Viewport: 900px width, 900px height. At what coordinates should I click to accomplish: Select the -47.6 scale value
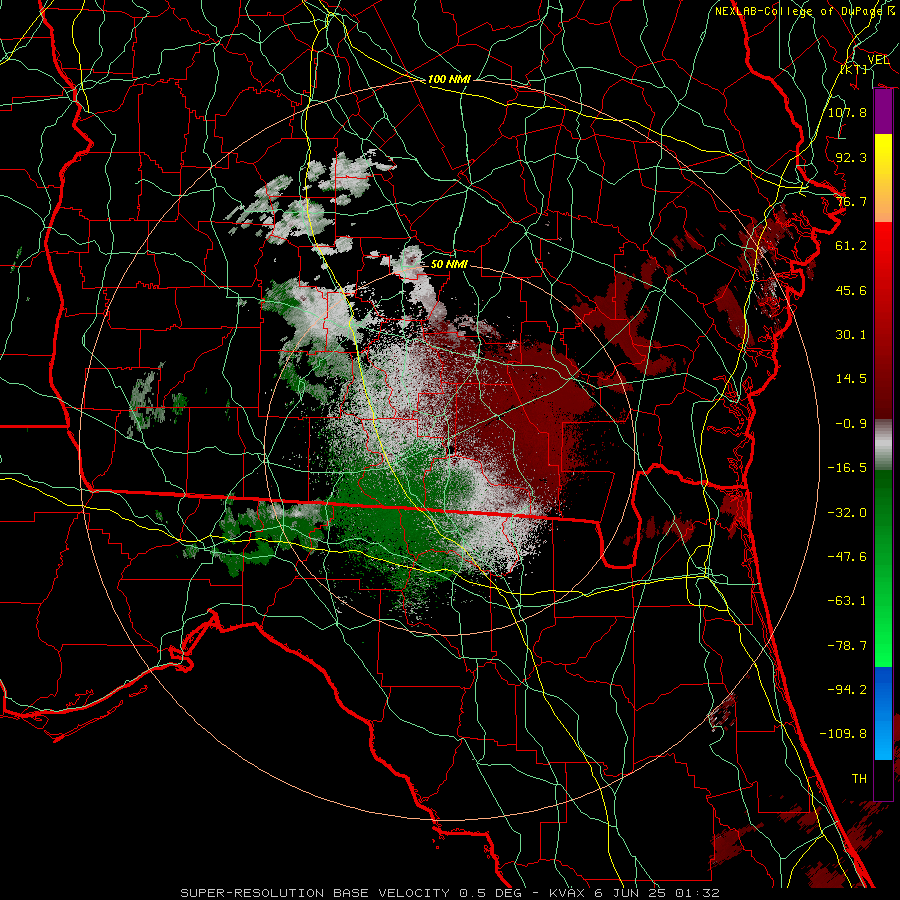tap(847, 557)
